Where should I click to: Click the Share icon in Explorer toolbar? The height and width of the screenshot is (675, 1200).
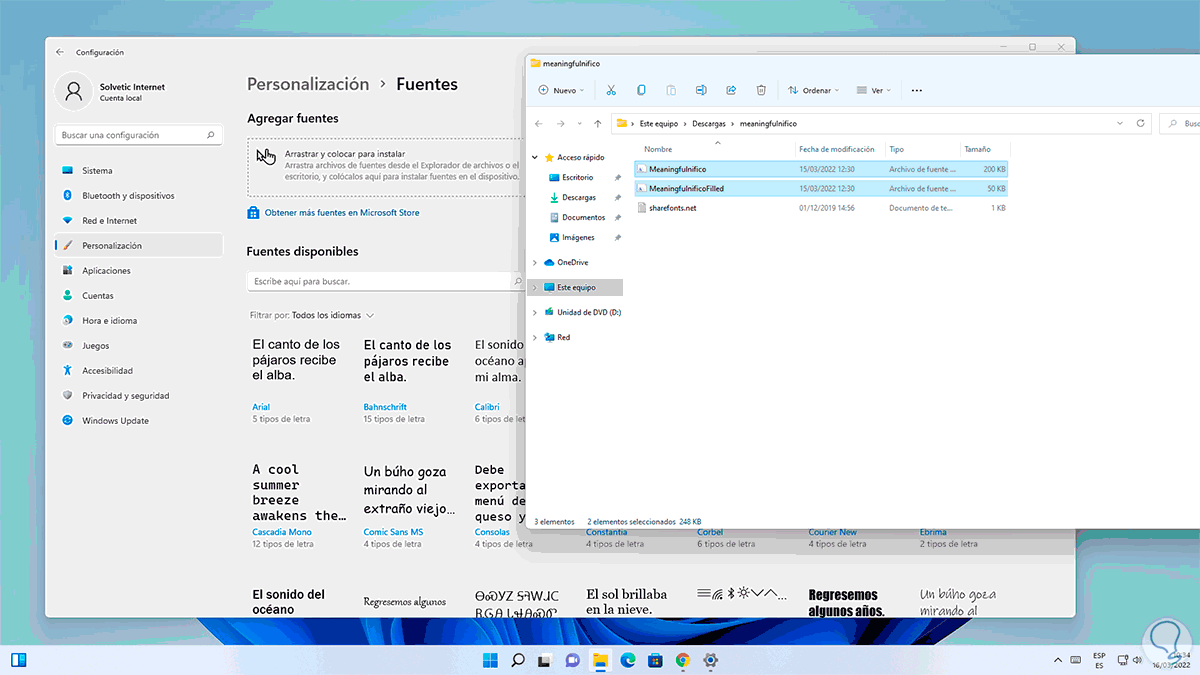731,90
